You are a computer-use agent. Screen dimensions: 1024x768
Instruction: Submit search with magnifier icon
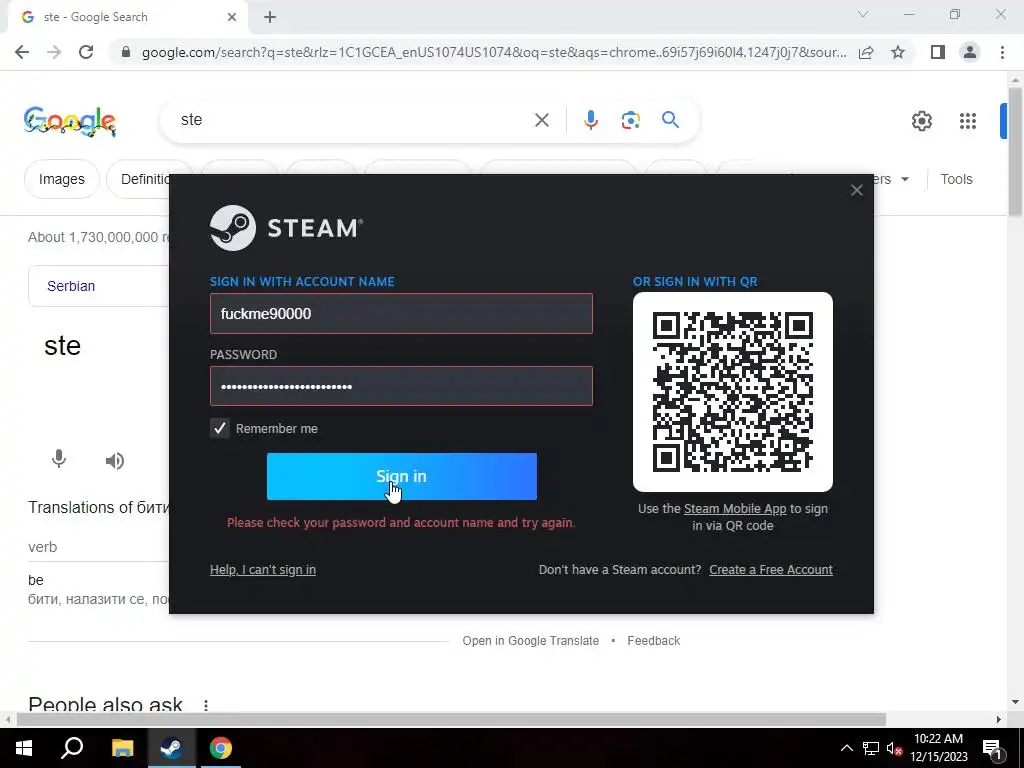[670, 120]
